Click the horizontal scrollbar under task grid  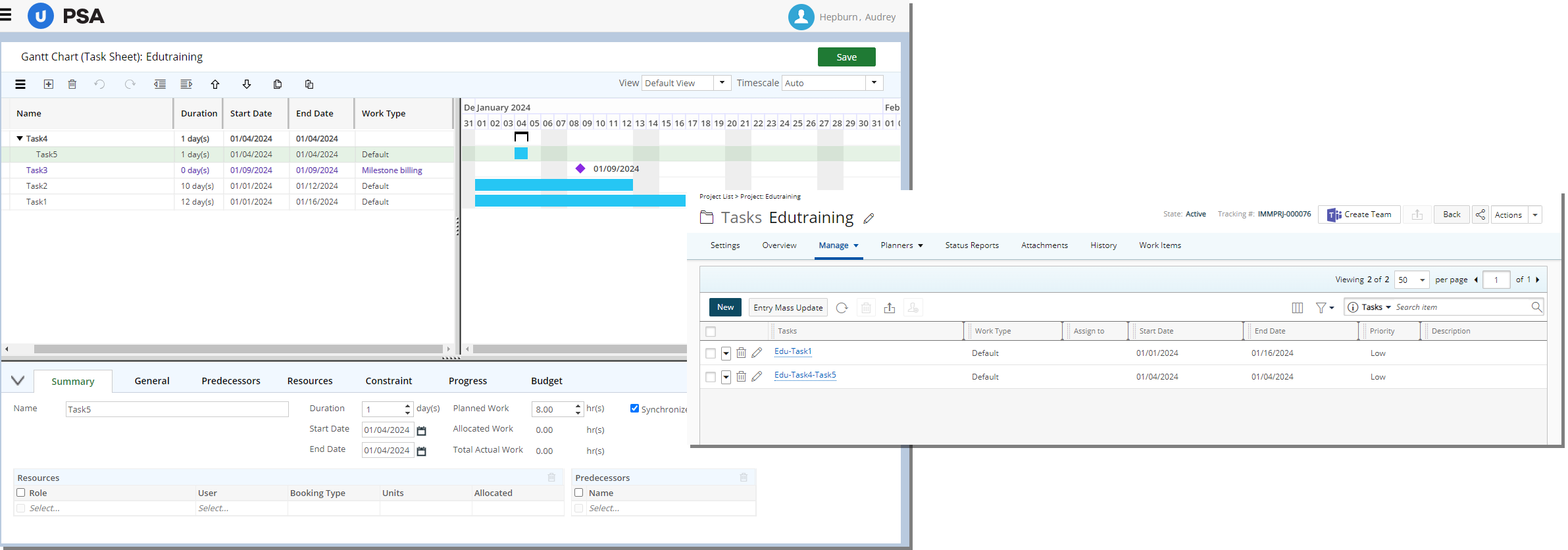[x=238, y=349]
